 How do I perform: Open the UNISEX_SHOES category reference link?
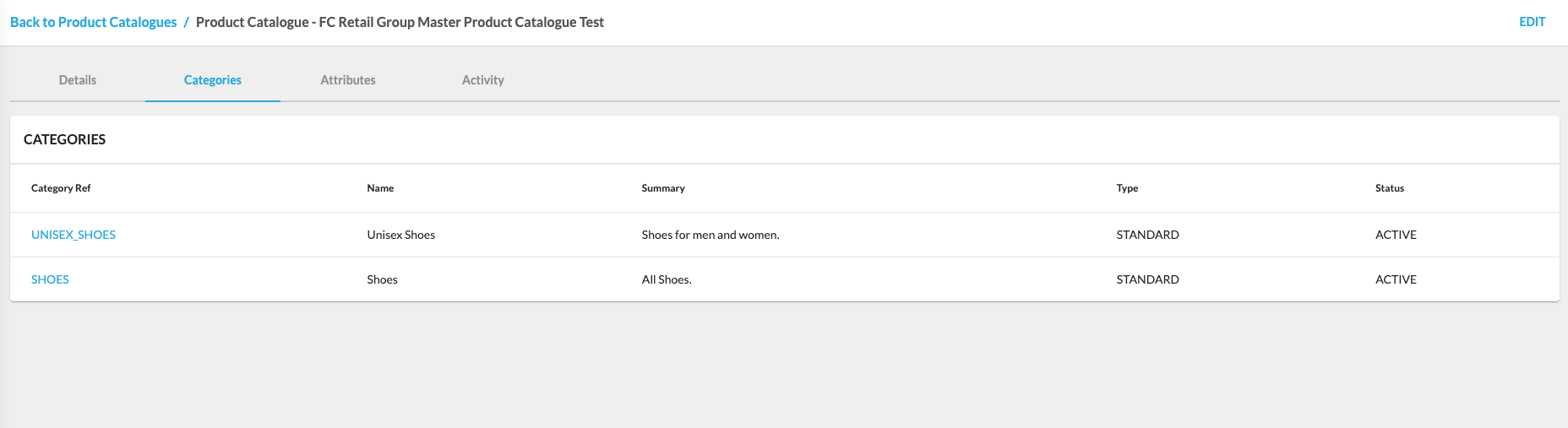pos(73,235)
